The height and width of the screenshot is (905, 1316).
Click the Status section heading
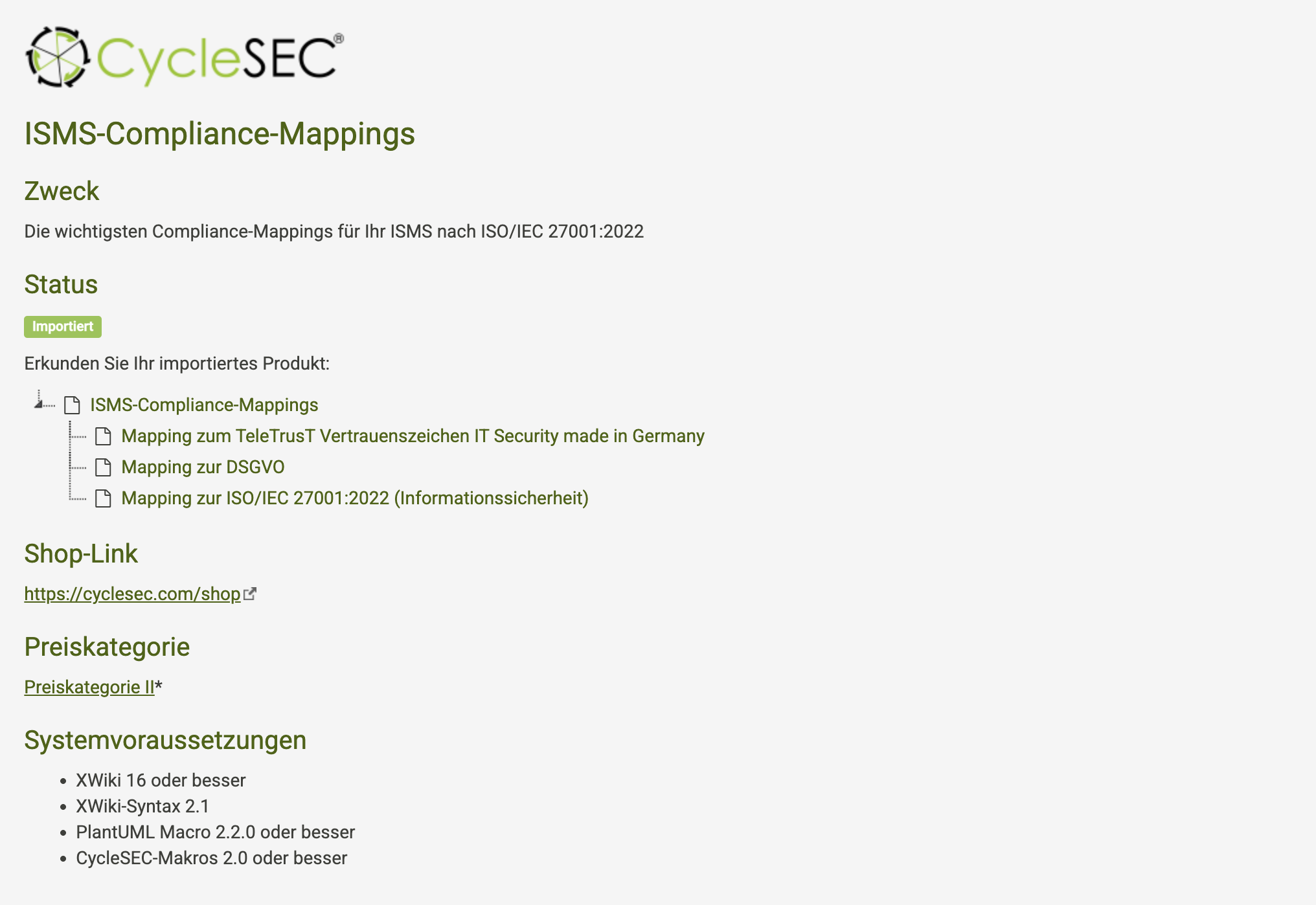61,285
